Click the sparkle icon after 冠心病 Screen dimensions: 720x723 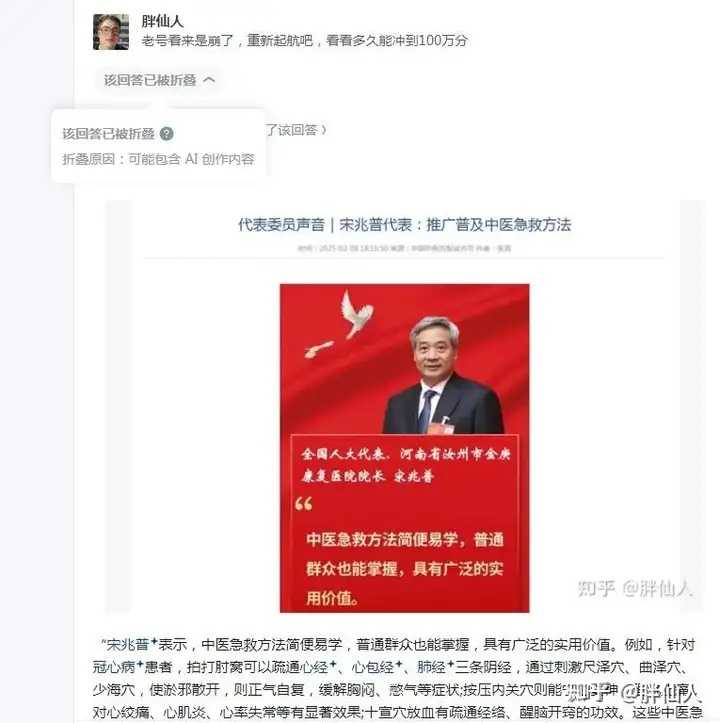(x=140, y=664)
